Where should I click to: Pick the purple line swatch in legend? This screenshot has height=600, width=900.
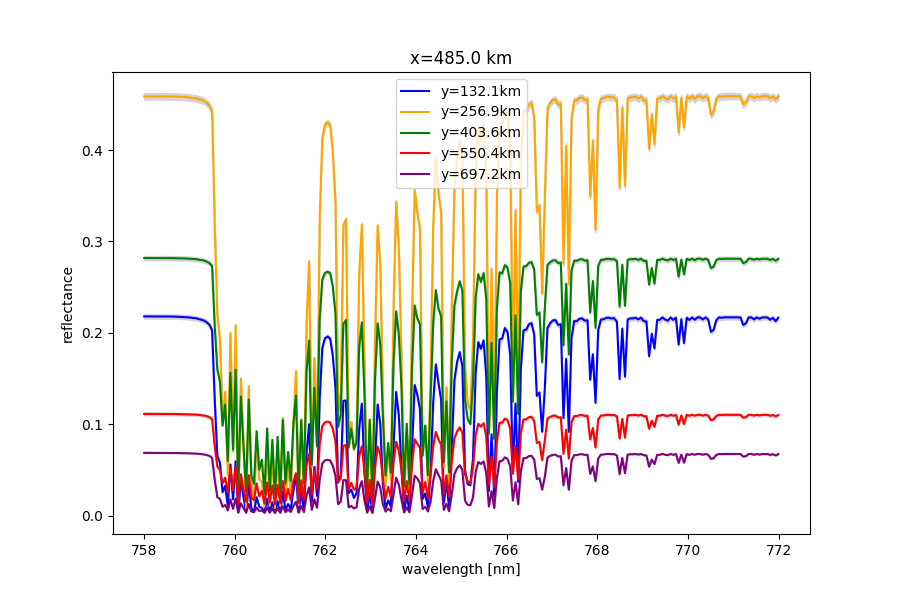point(418,174)
